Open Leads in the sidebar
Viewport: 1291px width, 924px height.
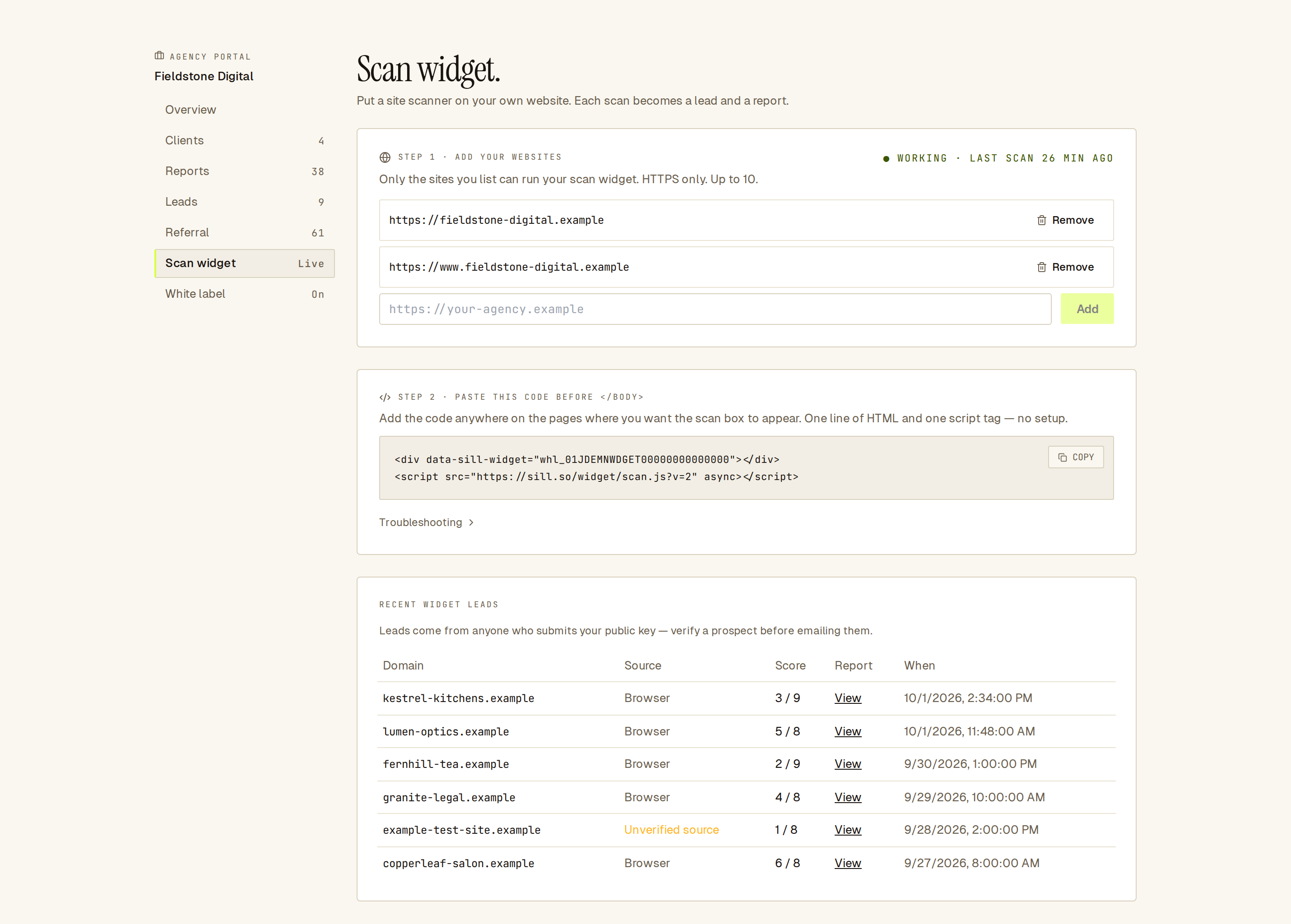(245, 202)
